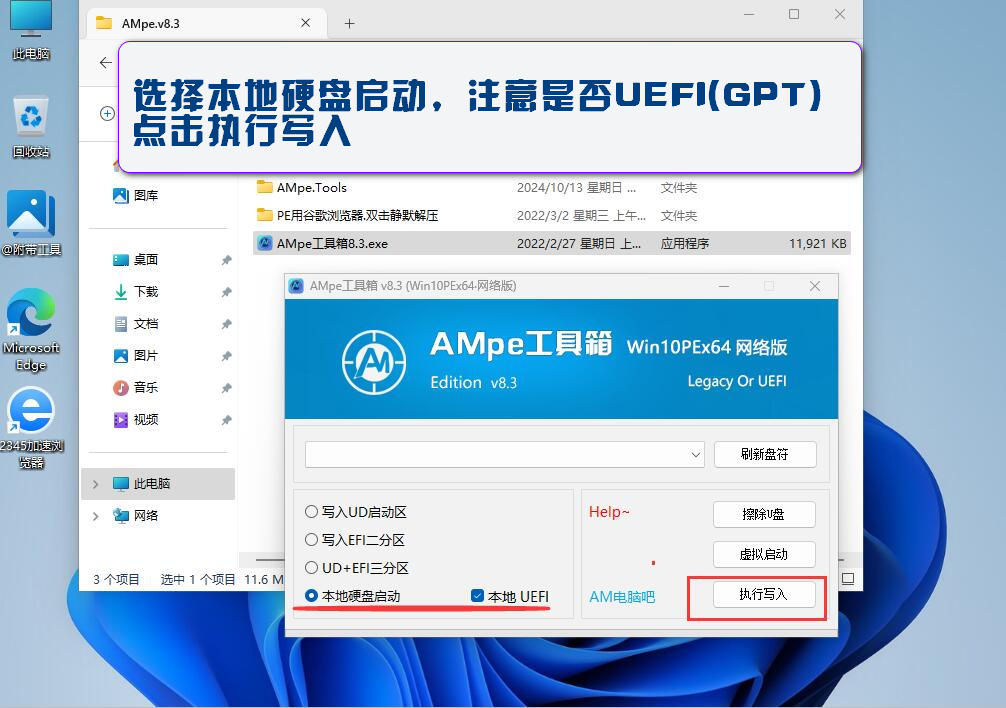Select the 写入EFI二分区 radio option
The width and height of the screenshot is (1006, 708).
(311, 539)
